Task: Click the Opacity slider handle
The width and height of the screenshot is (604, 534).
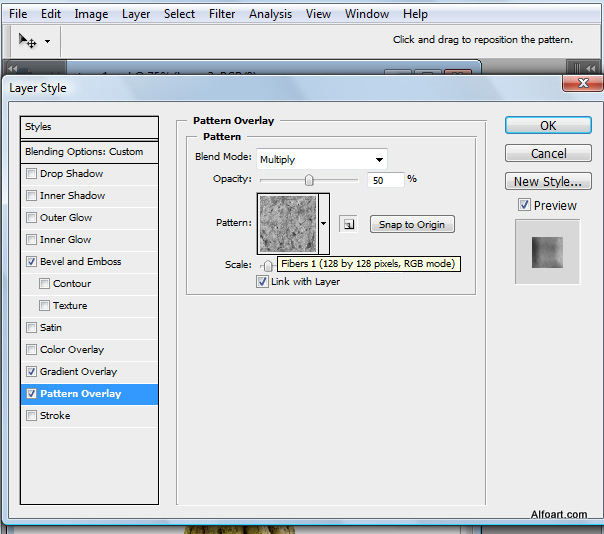Action: point(309,180)
